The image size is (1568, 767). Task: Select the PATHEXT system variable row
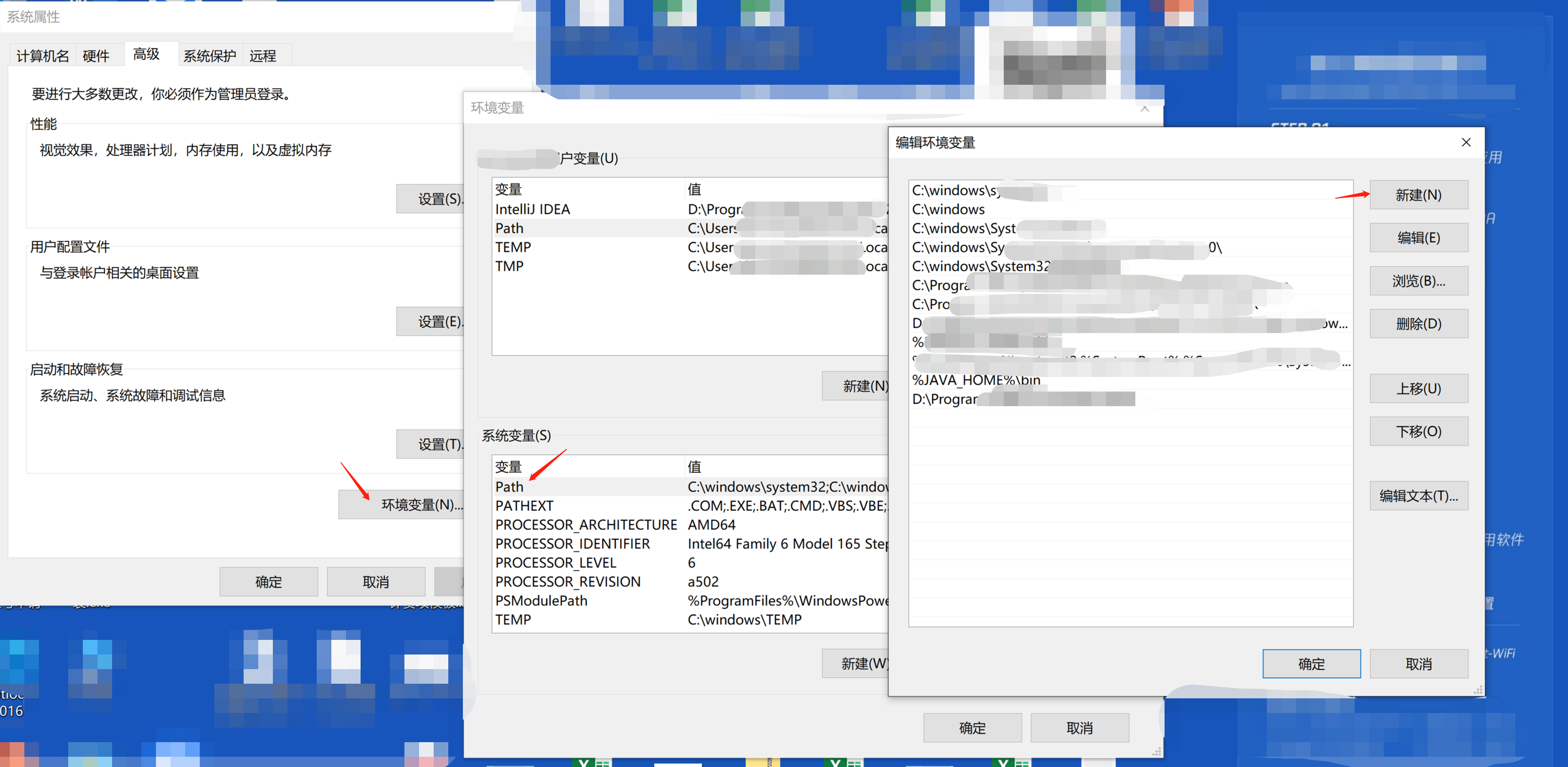click(x=524, y=505)
